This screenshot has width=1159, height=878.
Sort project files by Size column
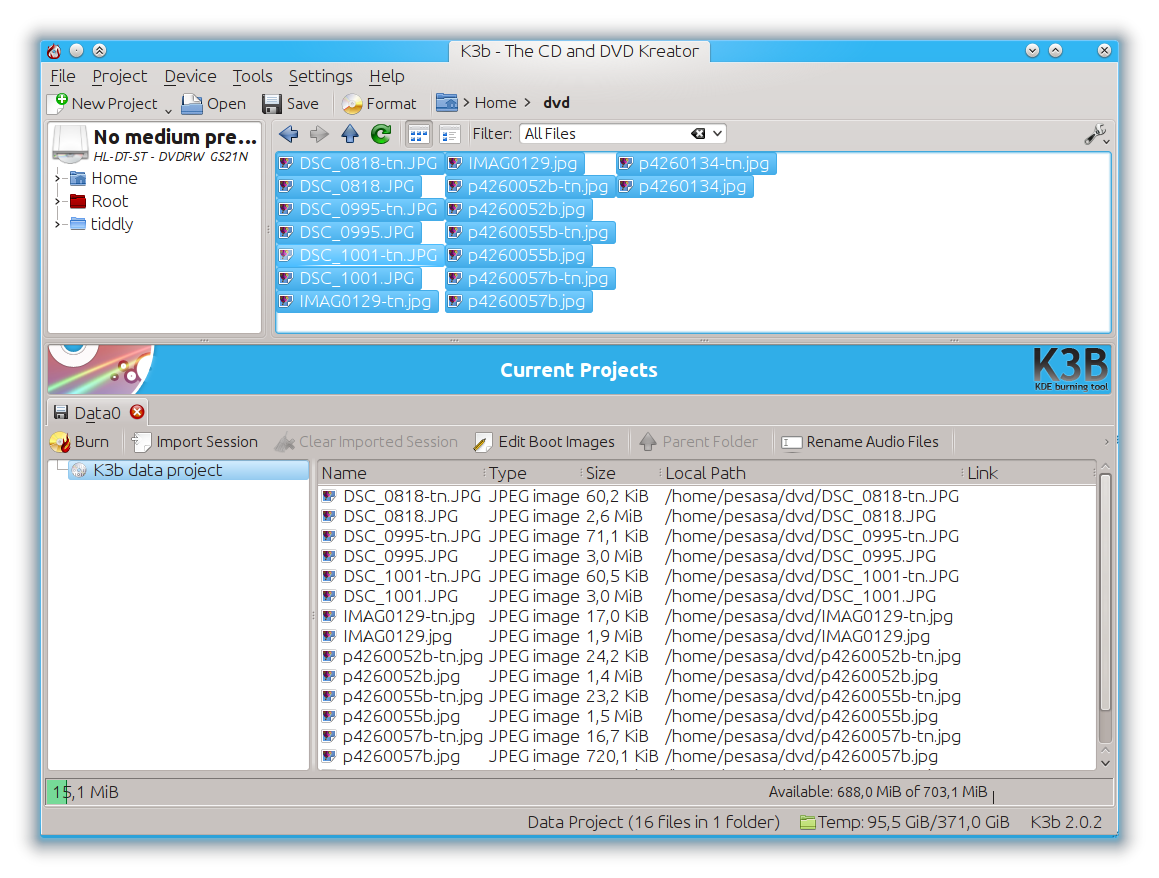621,473
